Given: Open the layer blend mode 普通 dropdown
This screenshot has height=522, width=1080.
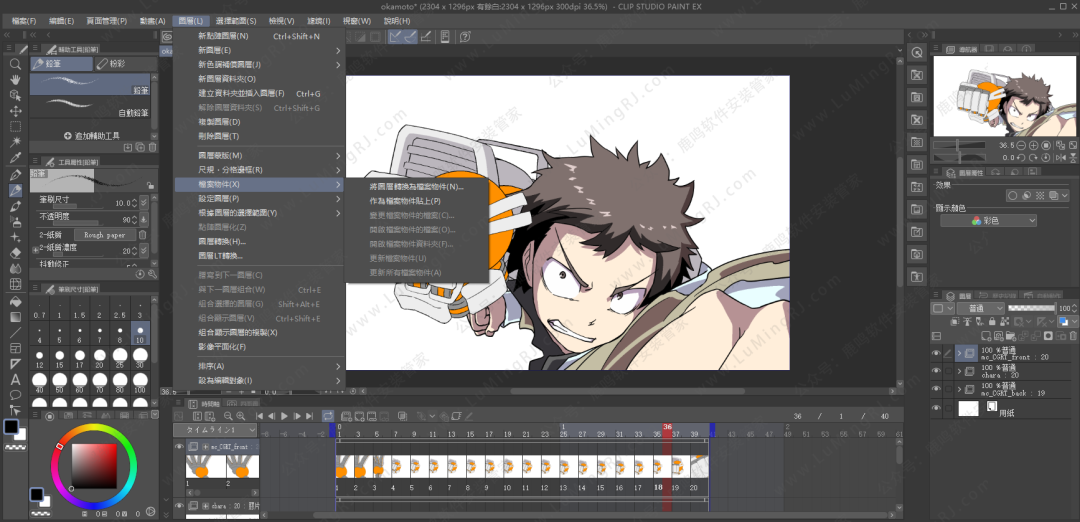Looking at the screenshot, I should (x=979, y=309).
